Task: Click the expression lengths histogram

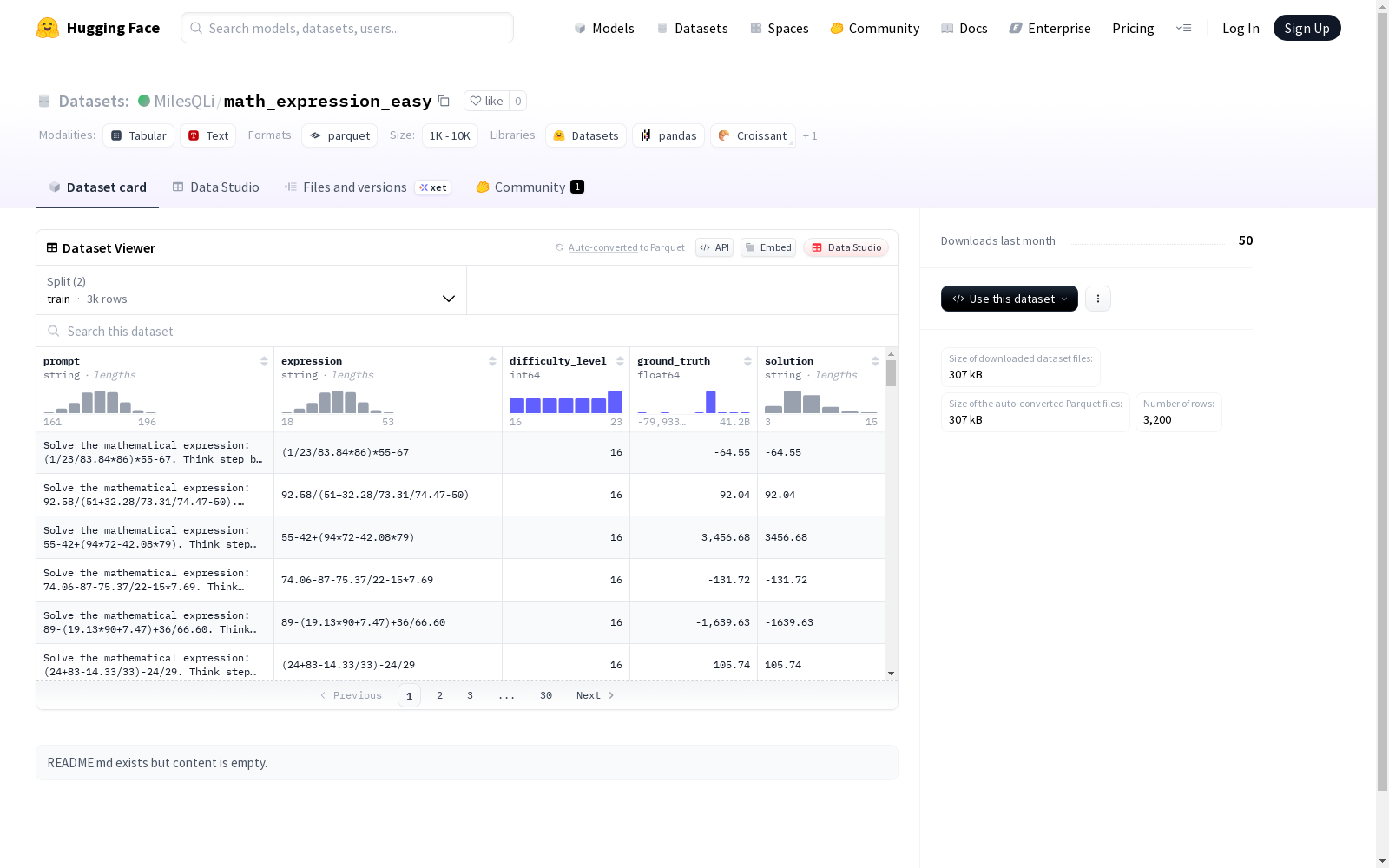Action: pyautogui.click(x=338, y=402)
